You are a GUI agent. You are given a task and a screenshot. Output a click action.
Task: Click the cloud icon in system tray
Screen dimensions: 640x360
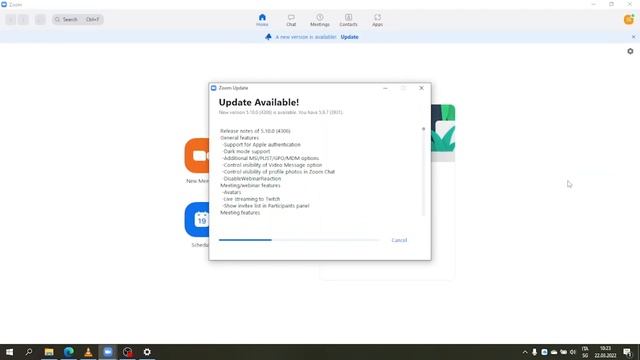pos(554,352)
